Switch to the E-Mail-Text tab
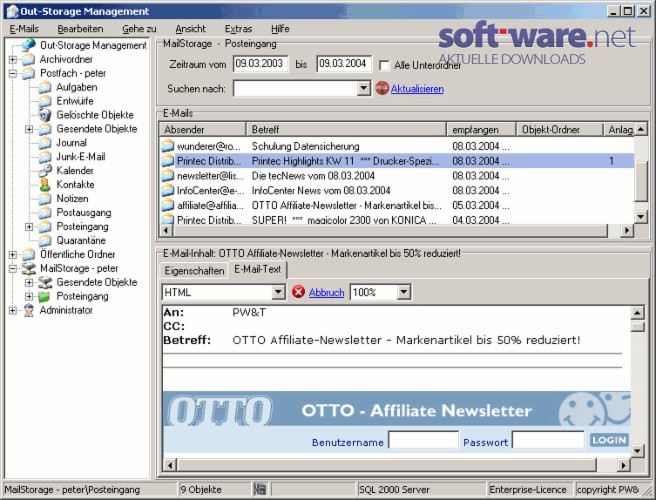Viewport: 656px width, 500px height. tap(257, 269)
